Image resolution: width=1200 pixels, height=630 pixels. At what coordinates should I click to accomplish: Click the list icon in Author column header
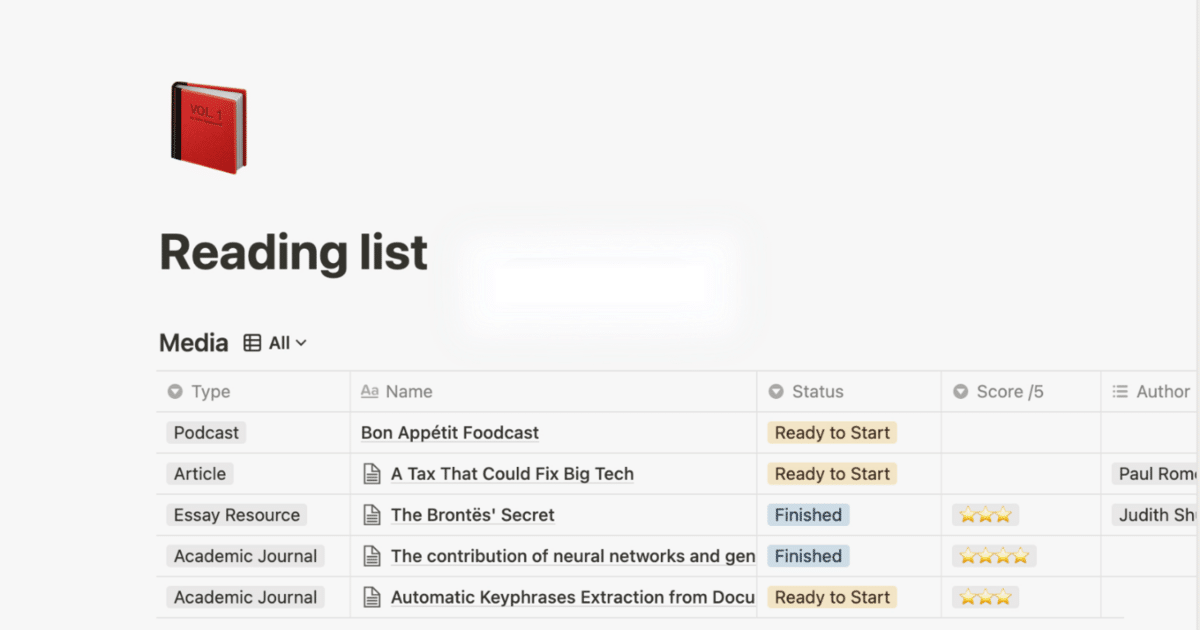pos(1120,392)
